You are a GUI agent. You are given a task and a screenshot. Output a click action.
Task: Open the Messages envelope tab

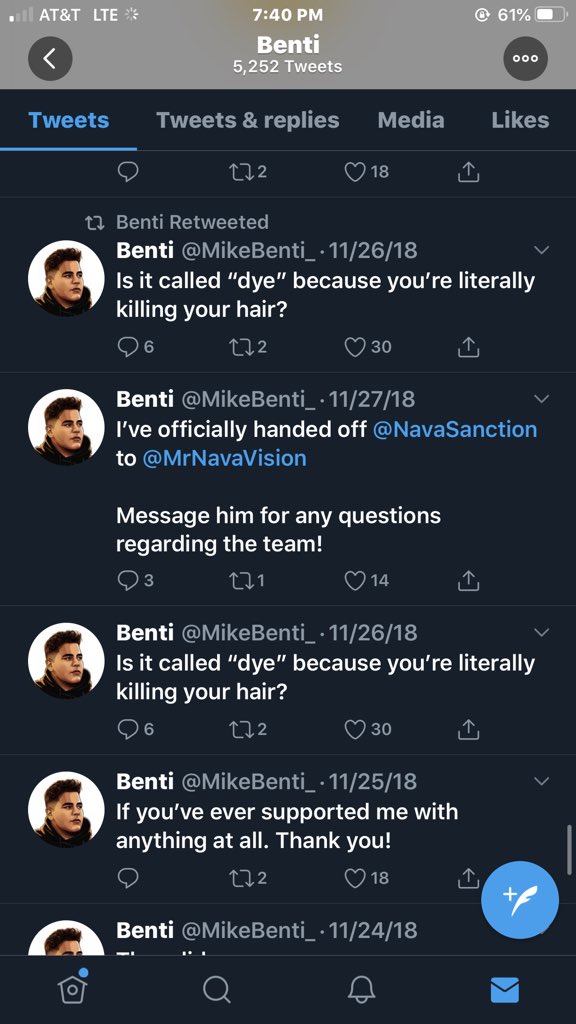pyautogui.click(x=504, y=989)
